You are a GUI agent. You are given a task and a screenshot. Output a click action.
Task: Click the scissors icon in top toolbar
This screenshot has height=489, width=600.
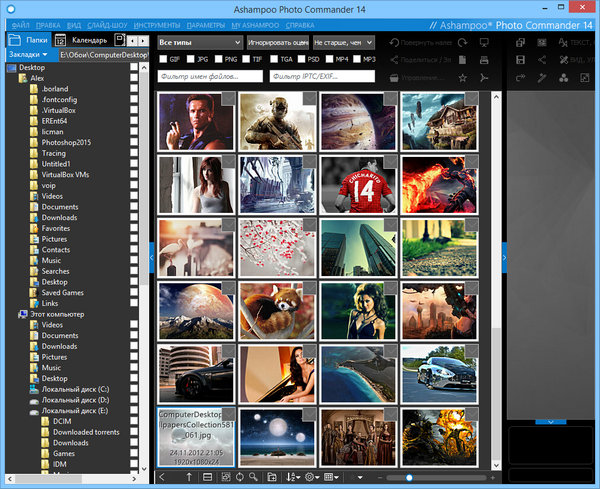(x=484, y=77)
